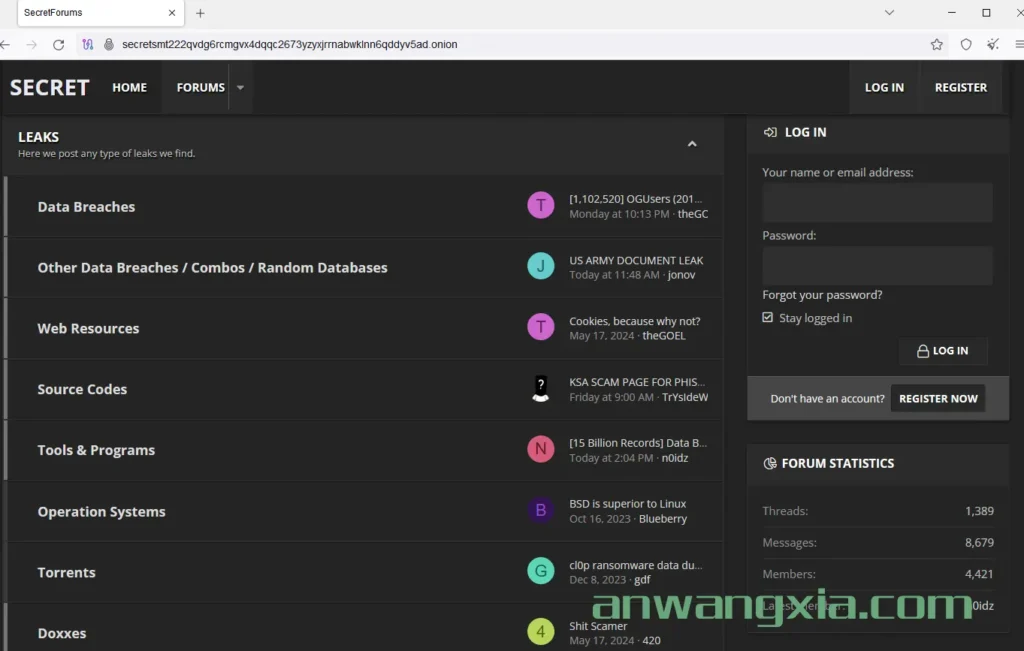Click username Blueberry in Operation Systems row
Image resolution: width=1024 pixels, height=651 pixels.
pos(662,518)
